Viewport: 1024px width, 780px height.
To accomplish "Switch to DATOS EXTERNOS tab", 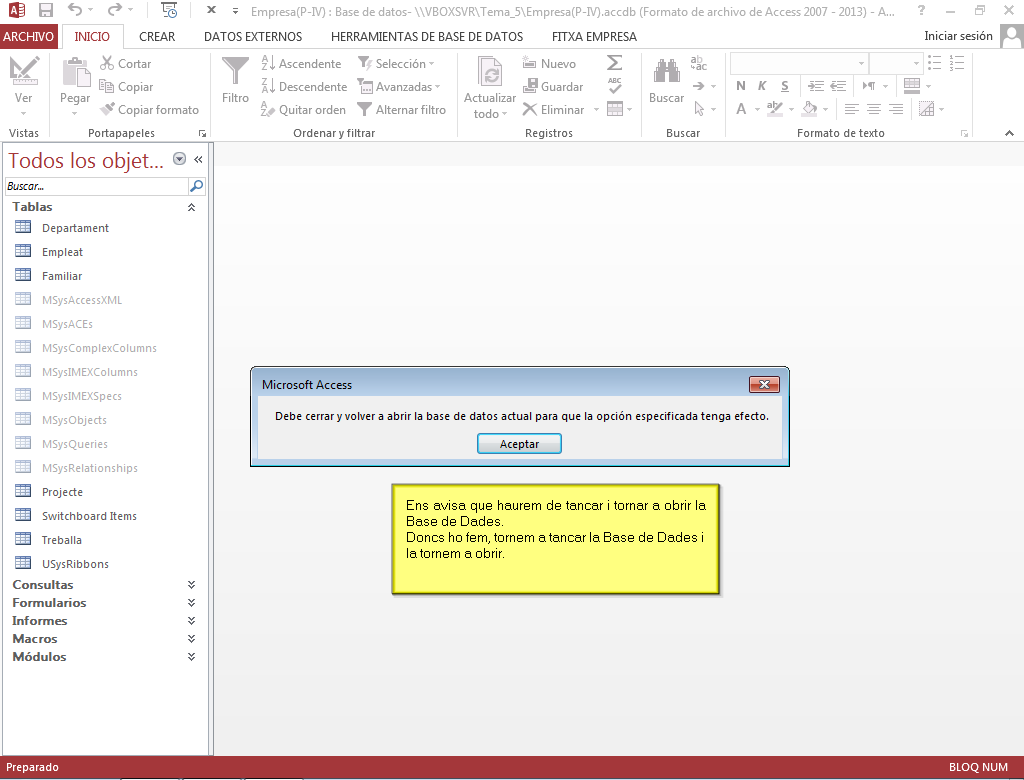I will click(x=253, y=37).
